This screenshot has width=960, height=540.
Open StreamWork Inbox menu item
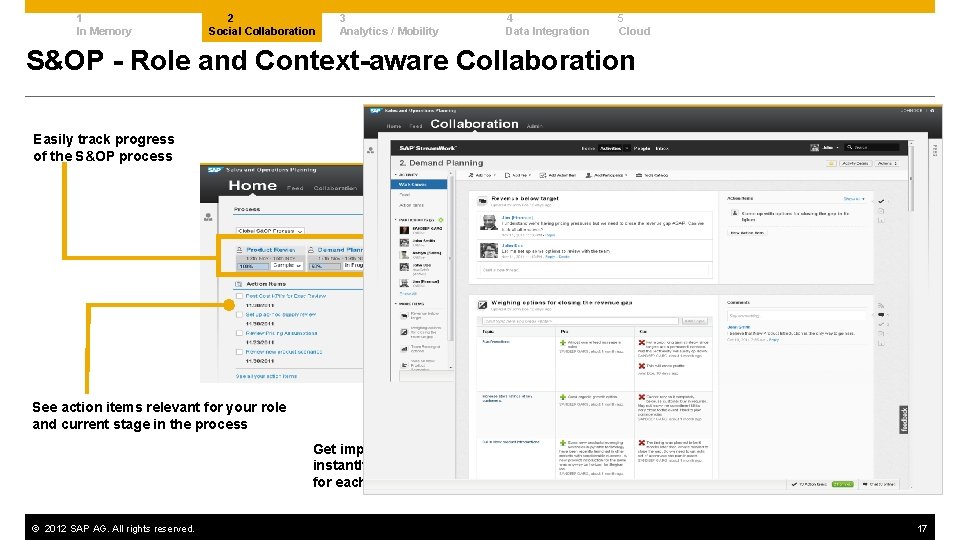(662, 148)
